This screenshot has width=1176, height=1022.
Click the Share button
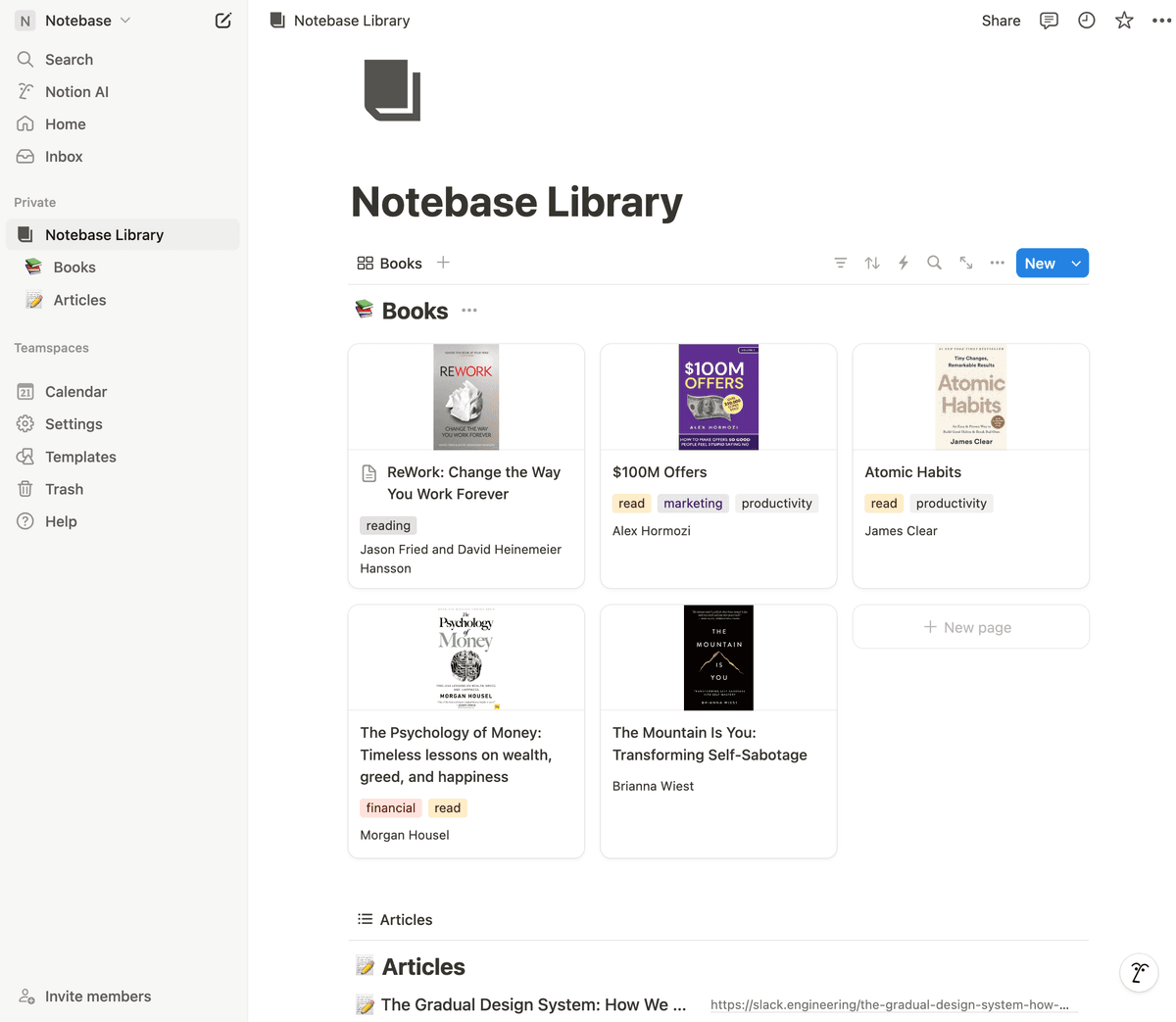point(1001,21)
